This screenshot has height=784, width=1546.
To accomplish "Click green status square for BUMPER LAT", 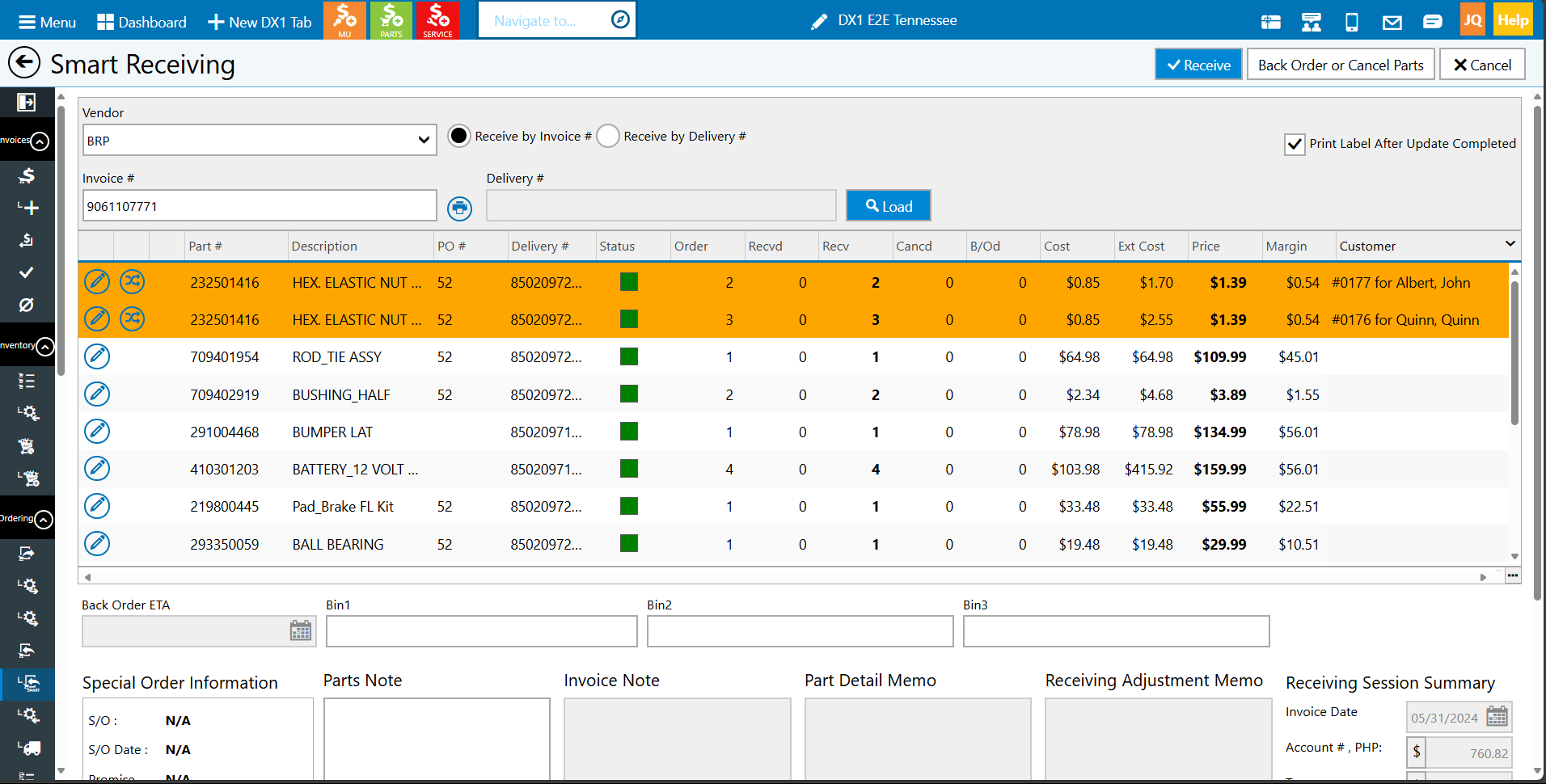I will point(629,432).
